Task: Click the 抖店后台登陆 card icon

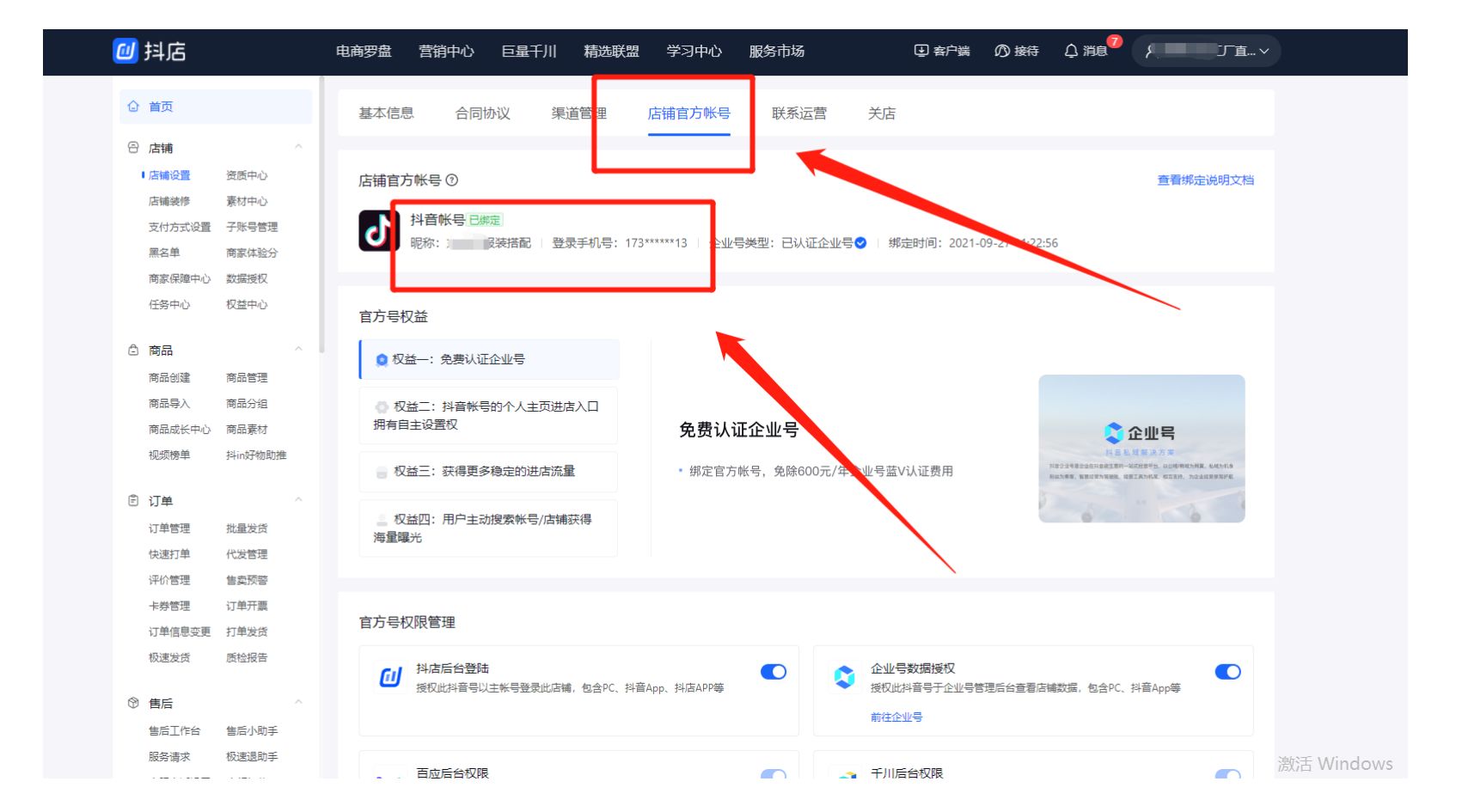Action: (x=390, y=677)
